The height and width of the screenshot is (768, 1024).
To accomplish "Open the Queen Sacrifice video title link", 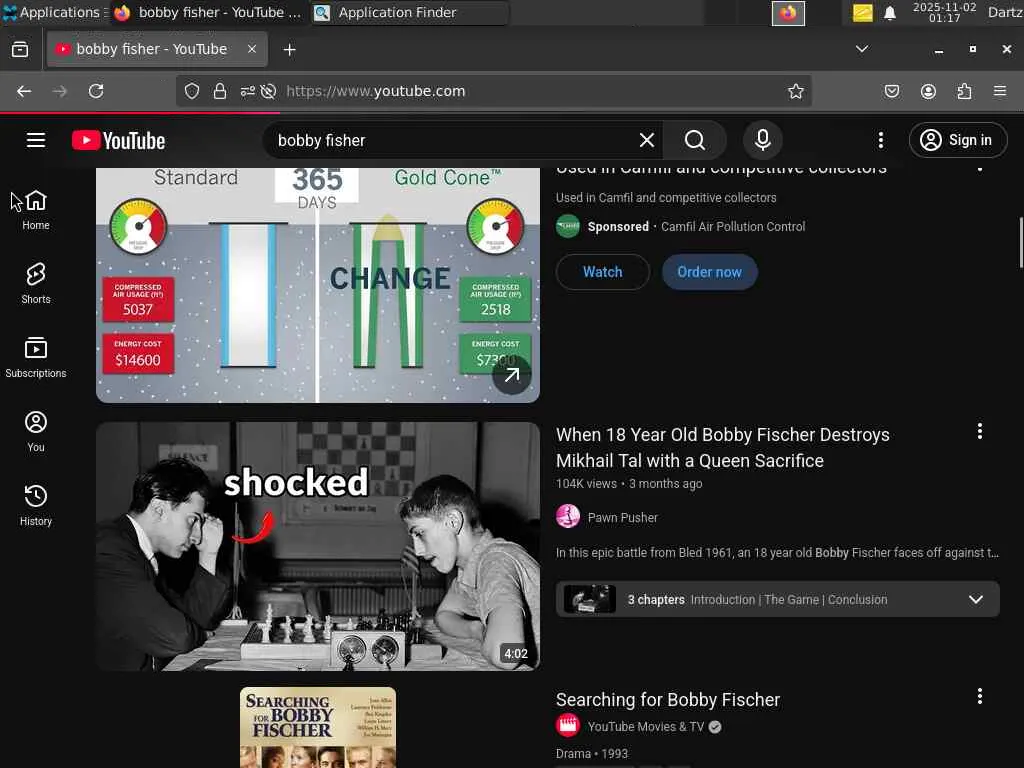I will pyautogui.click(x=722, y=447).
